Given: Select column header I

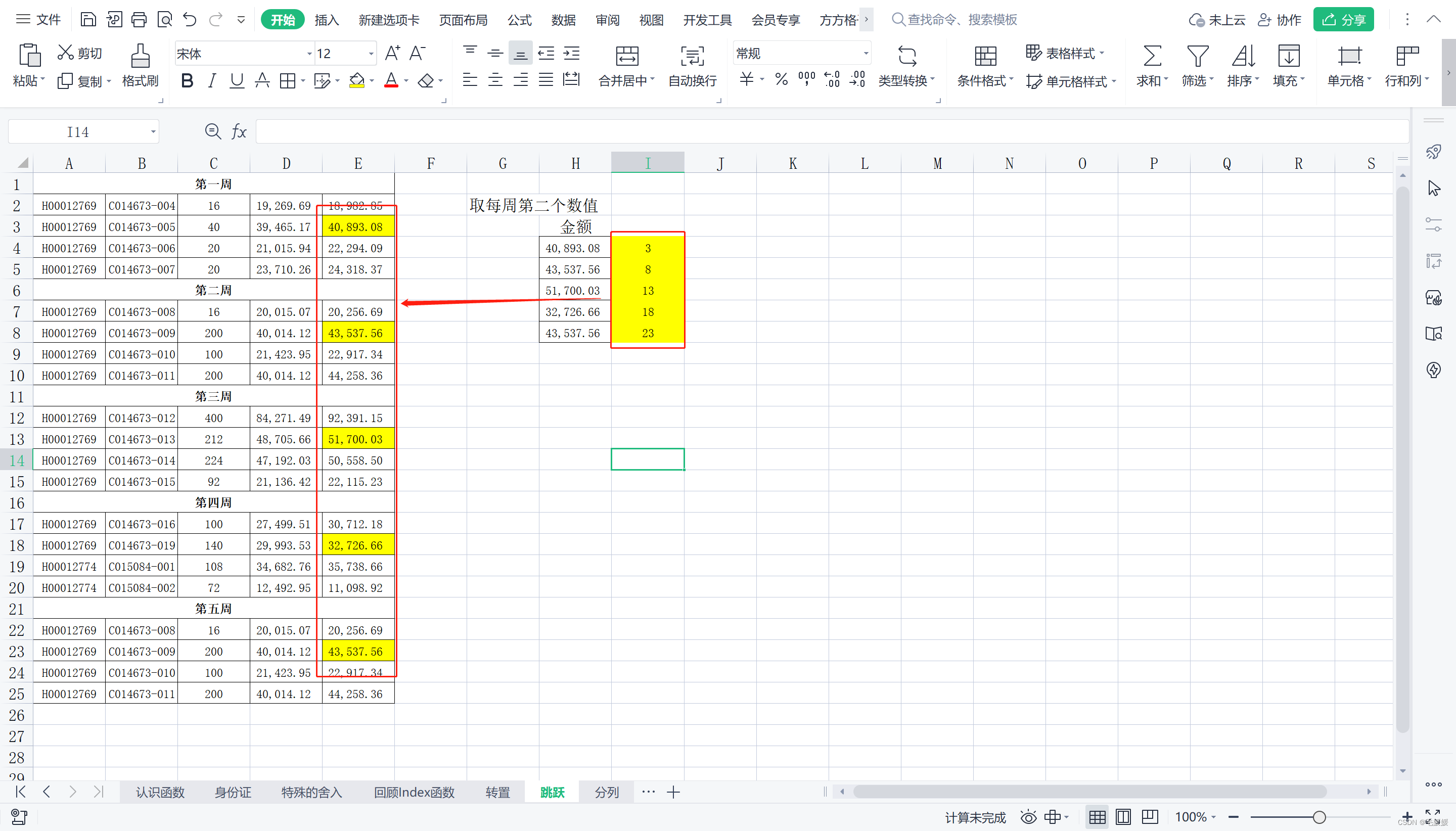Looking at the screenshot, I should tap(648, 163).
